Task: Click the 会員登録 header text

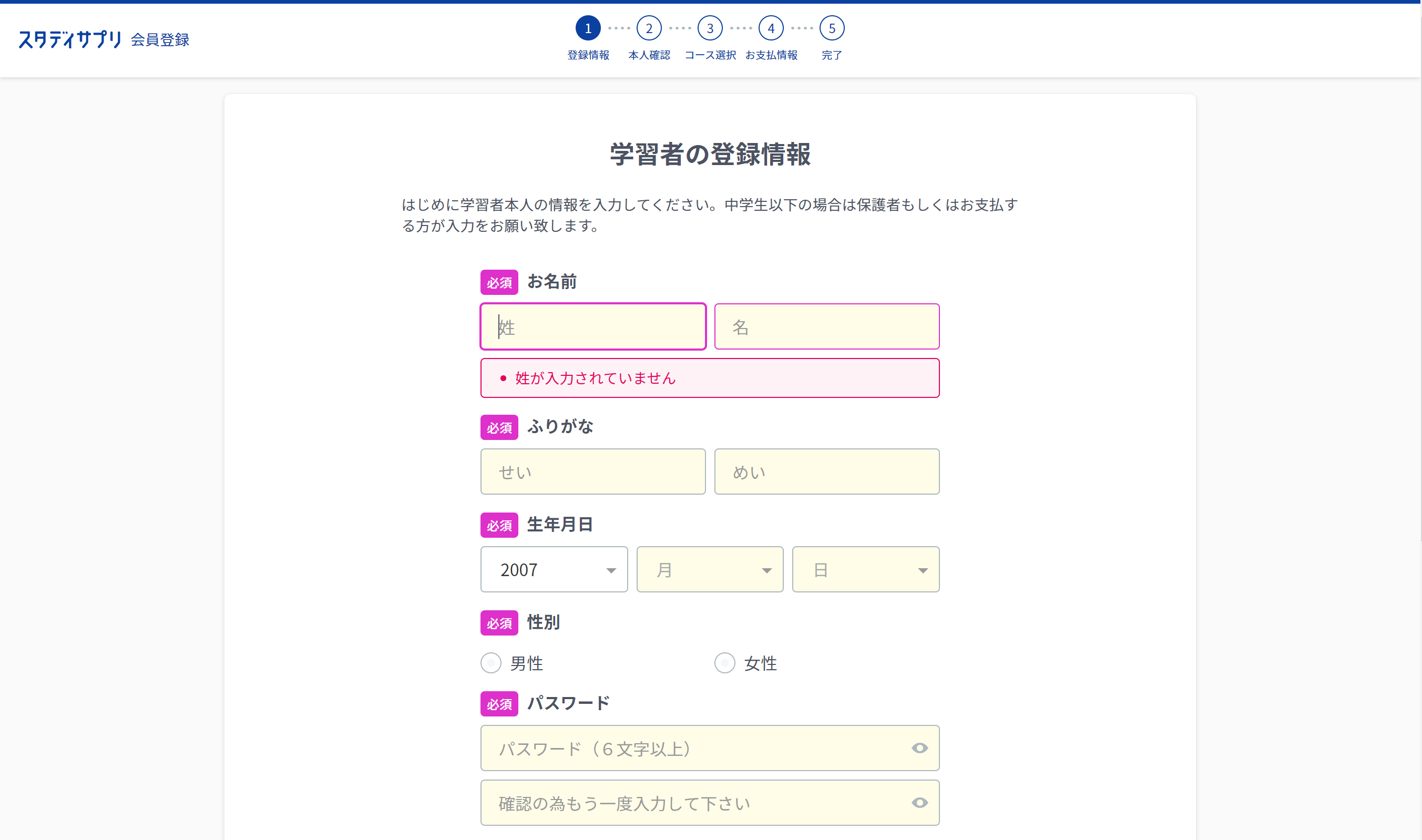Action: [x=160, y=39]
